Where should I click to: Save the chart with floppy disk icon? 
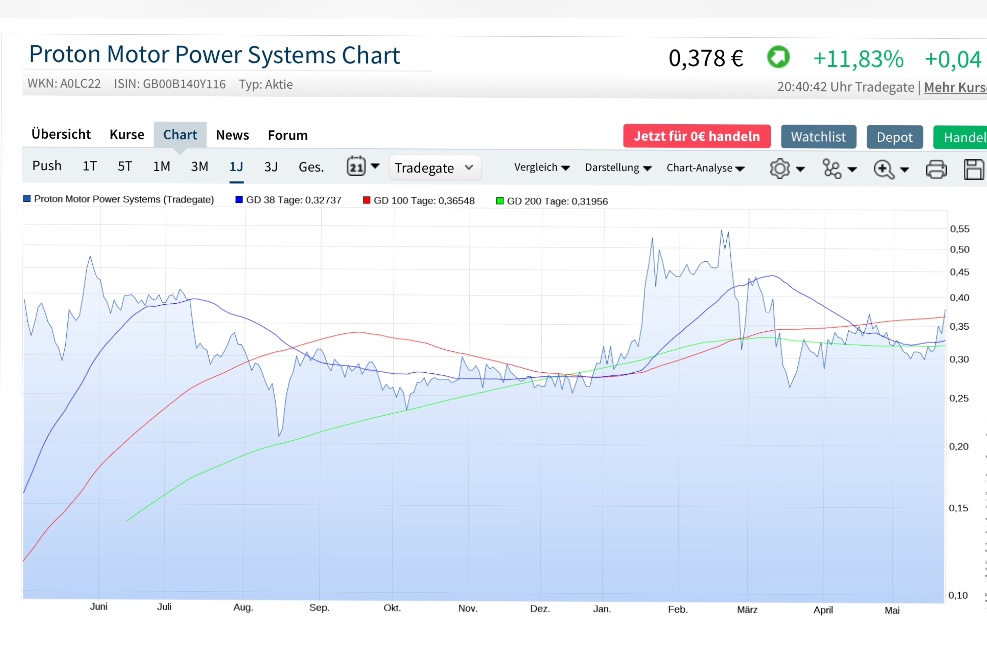973,168
